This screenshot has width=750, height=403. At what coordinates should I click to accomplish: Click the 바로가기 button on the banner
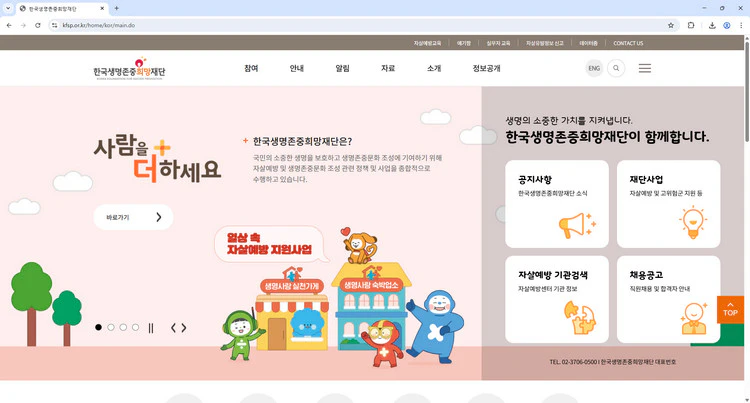point(133,218)
